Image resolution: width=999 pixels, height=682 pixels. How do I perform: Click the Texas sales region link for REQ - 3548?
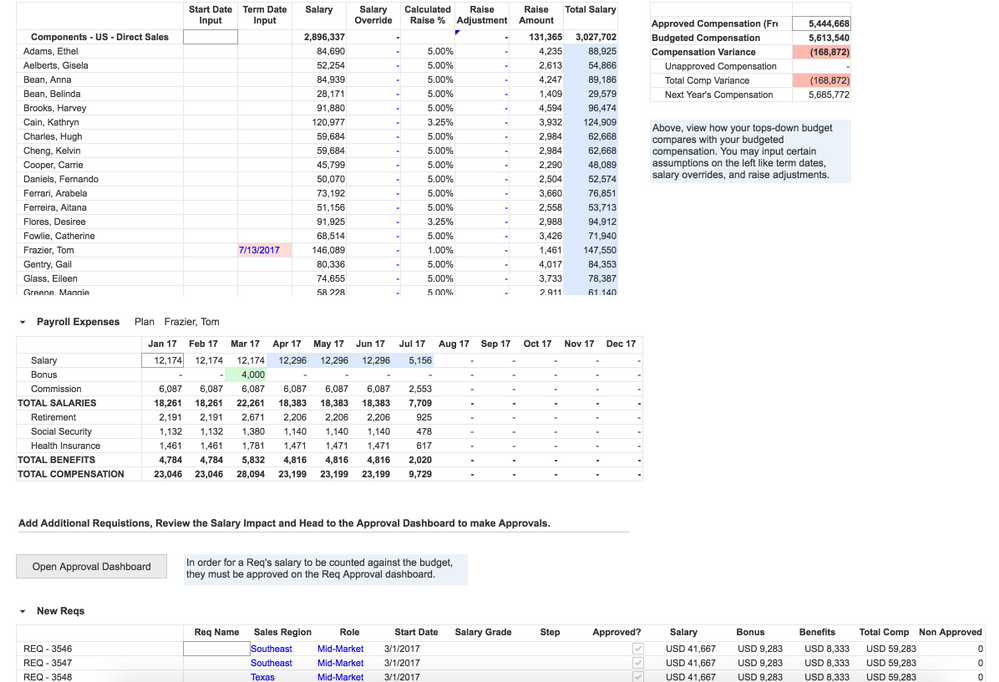pos(262,677)
